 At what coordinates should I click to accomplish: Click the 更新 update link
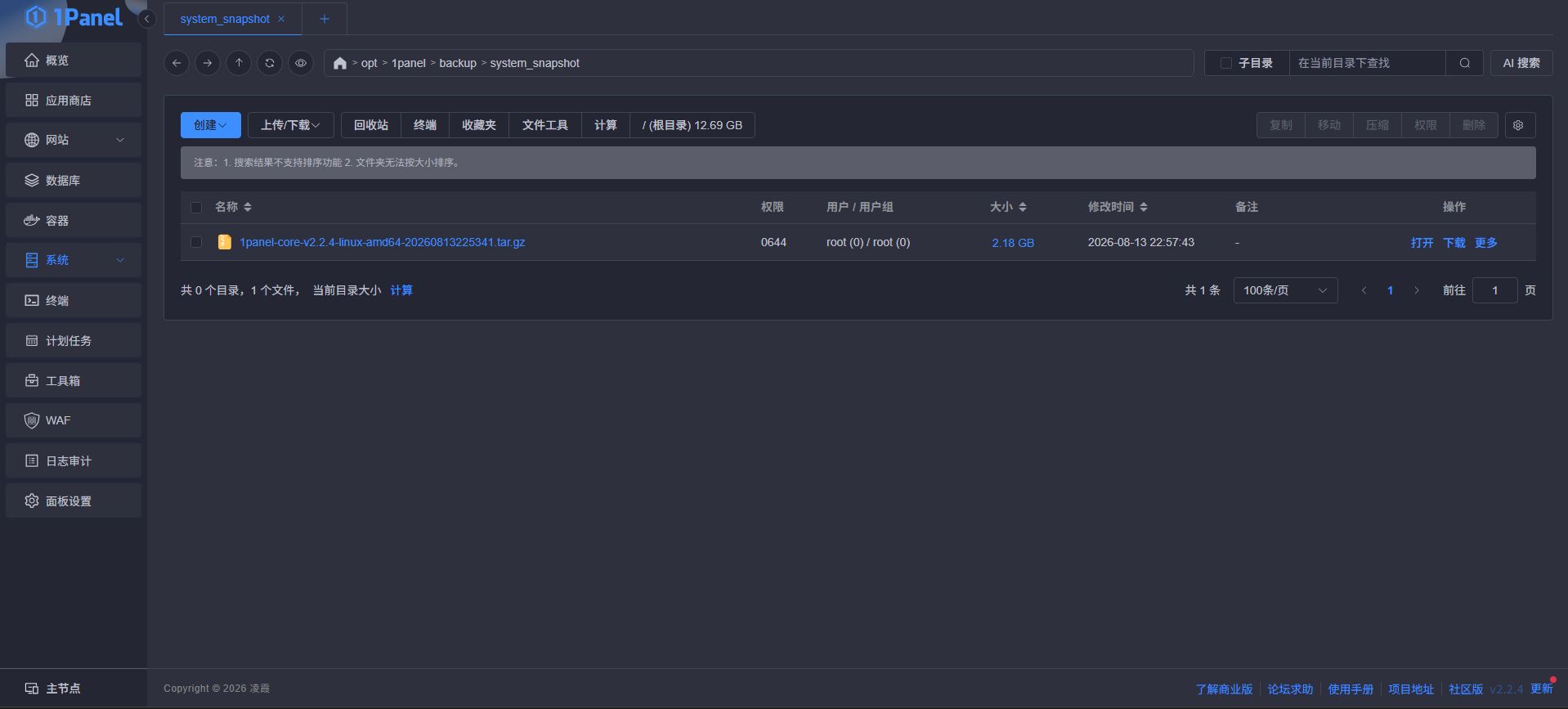[x=1542, y=689]
